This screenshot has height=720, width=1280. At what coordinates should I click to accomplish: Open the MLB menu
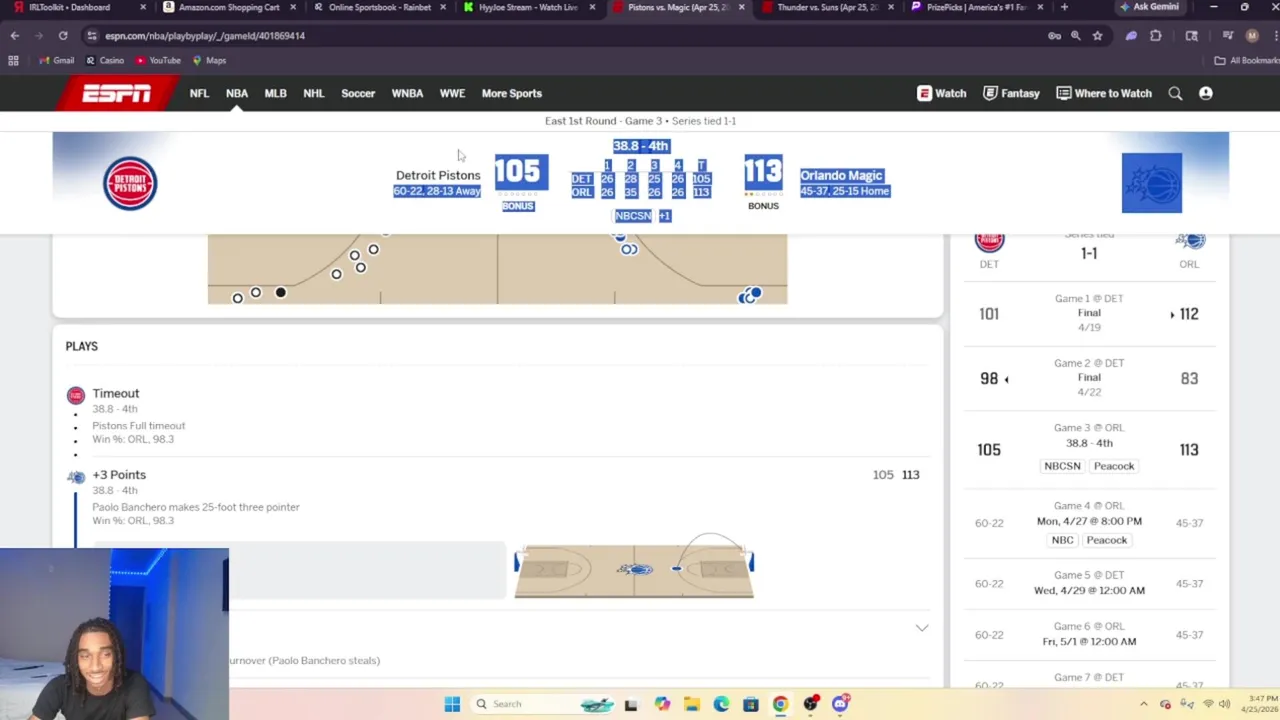point(275,93)
